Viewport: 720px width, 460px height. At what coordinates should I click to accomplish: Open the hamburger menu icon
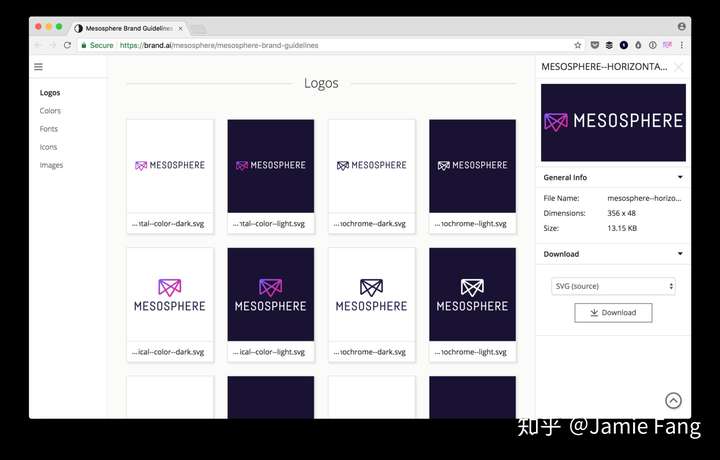[x=39, y=67]
